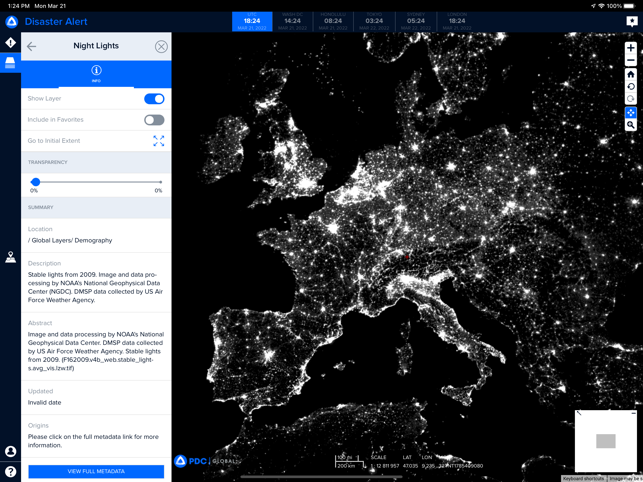Go to previous map extent
643x482 pixels.
[631, 87]
